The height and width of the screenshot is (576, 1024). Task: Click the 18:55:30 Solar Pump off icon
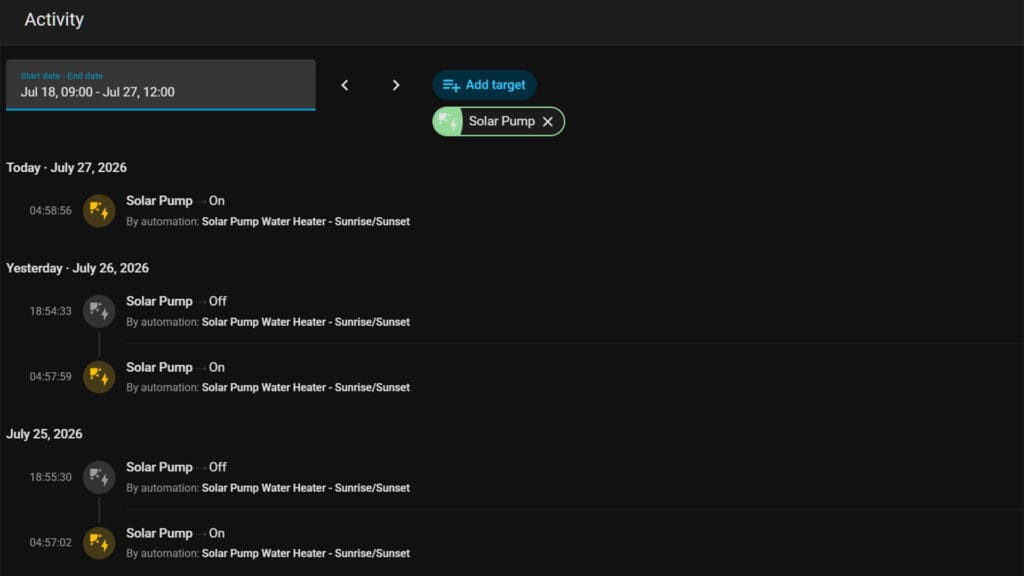click(99, 477)
